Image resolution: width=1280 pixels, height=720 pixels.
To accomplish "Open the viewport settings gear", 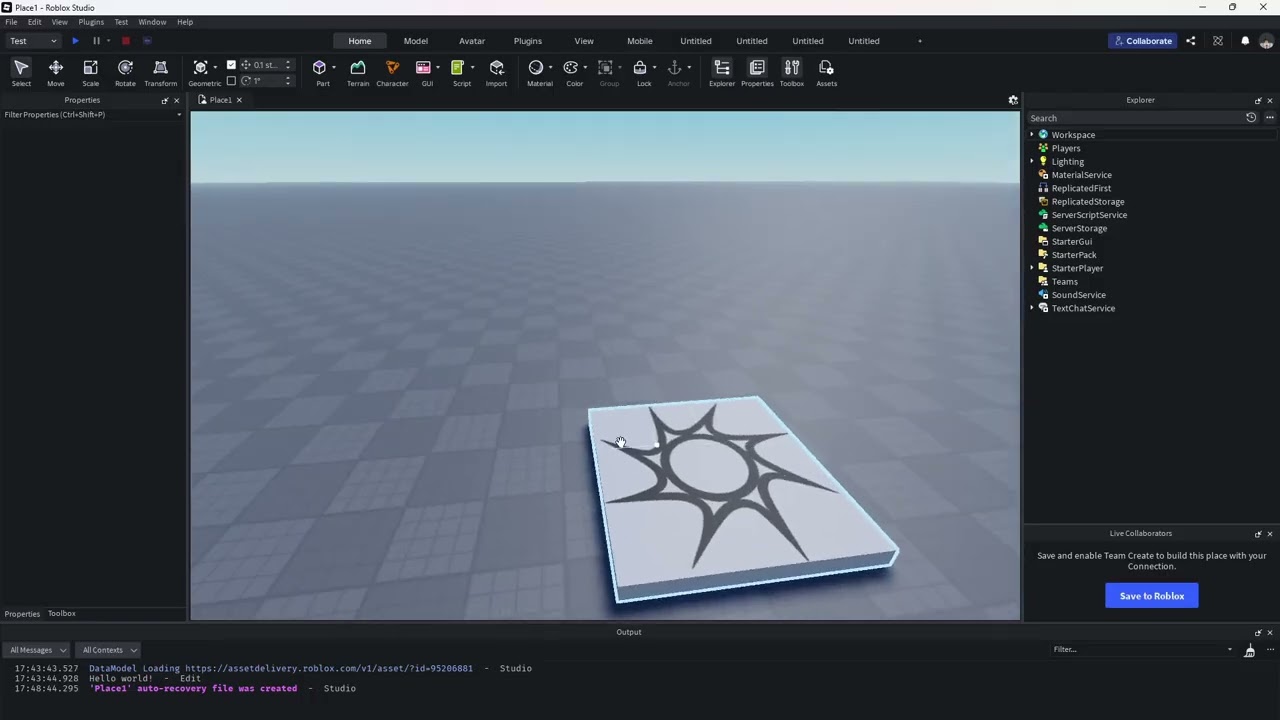I will 1013,100.
